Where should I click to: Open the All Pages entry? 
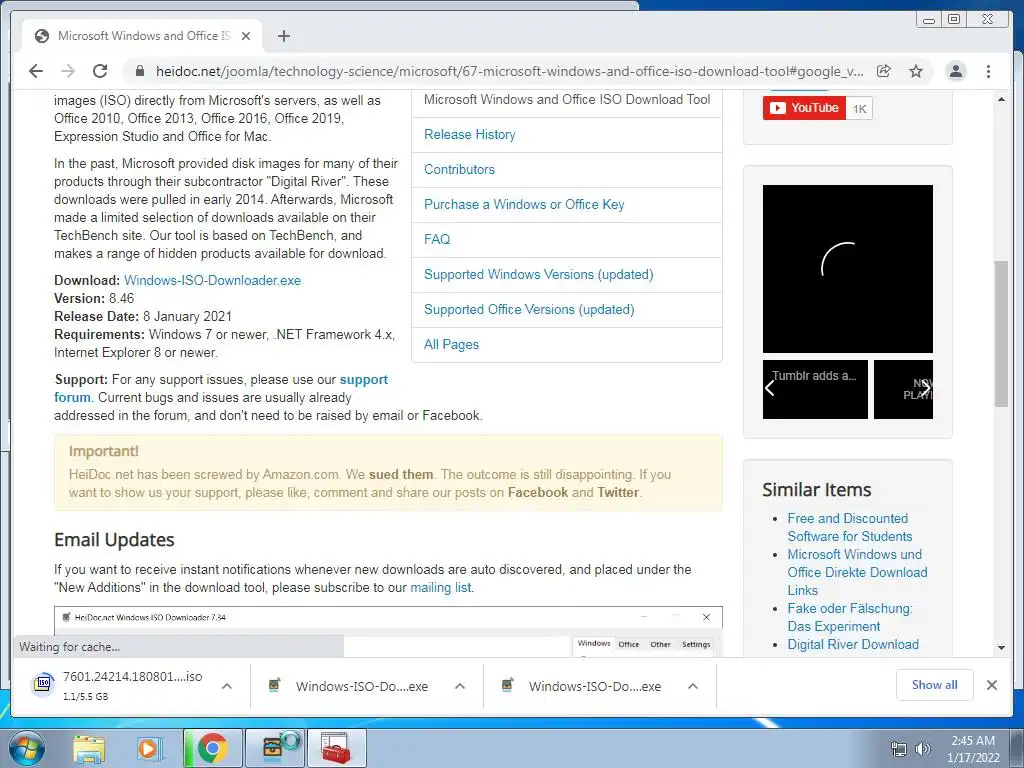[451, 344]
